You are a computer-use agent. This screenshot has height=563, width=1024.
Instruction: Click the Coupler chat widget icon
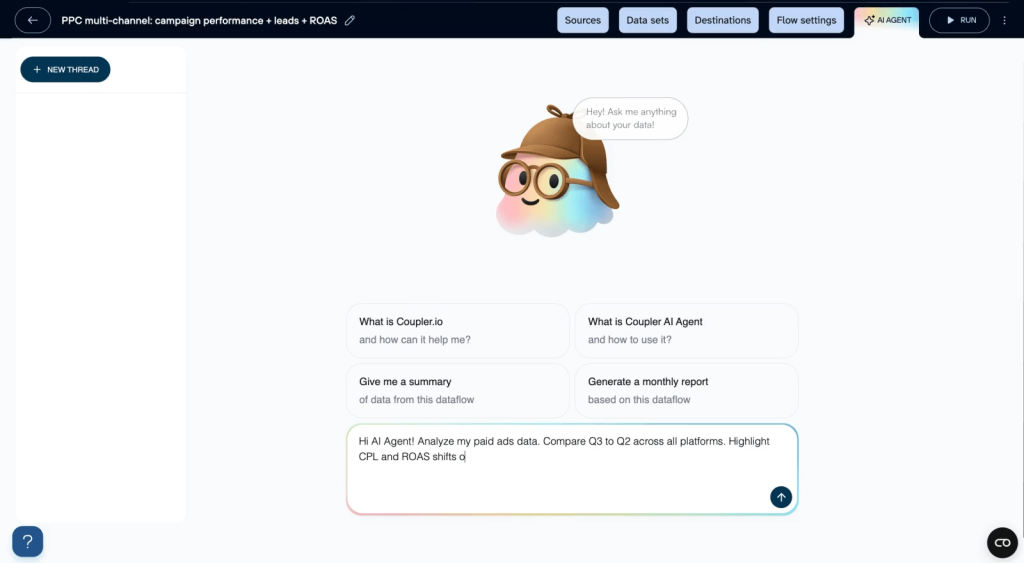[x=1002, y=541]
